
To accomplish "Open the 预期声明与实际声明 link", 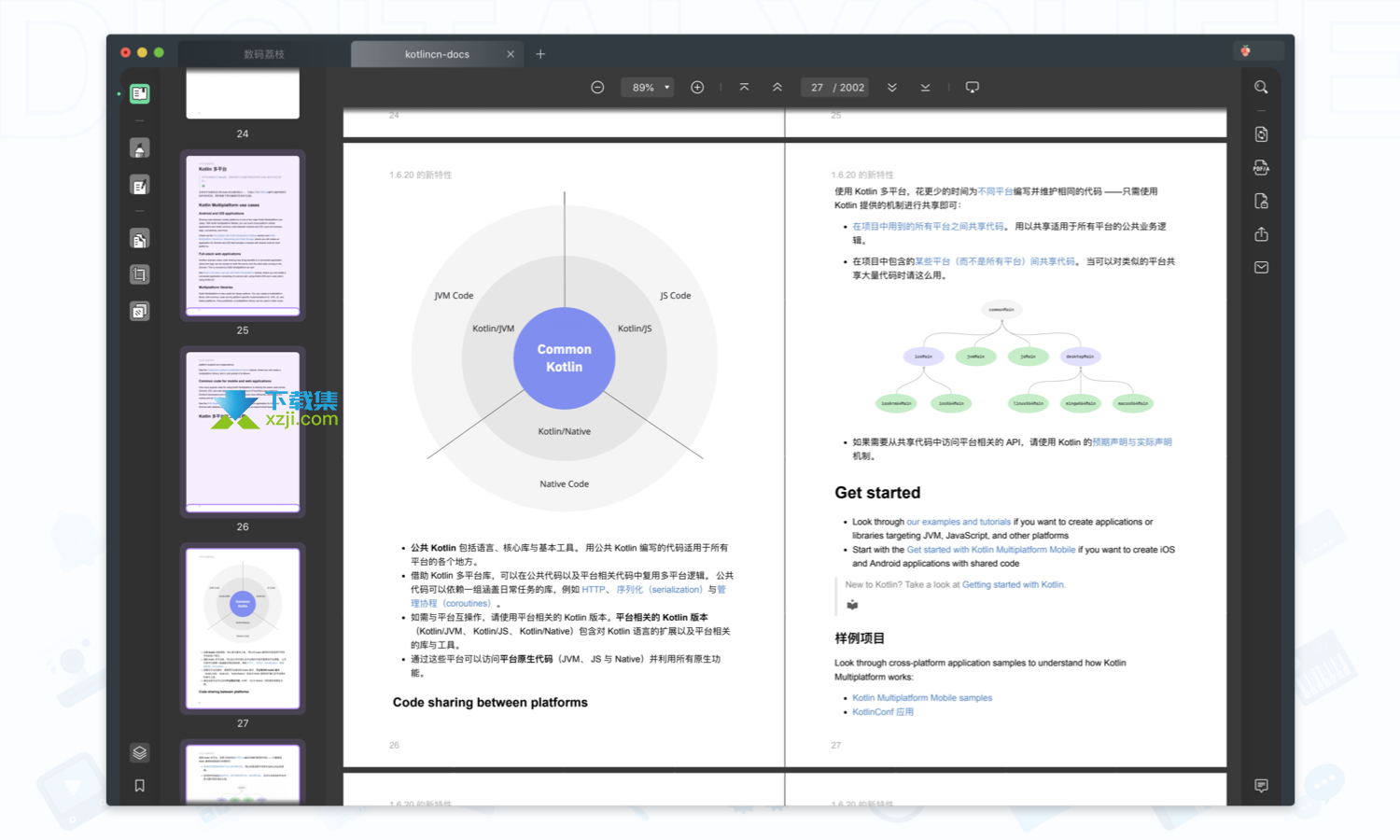I will [1131, 442].
